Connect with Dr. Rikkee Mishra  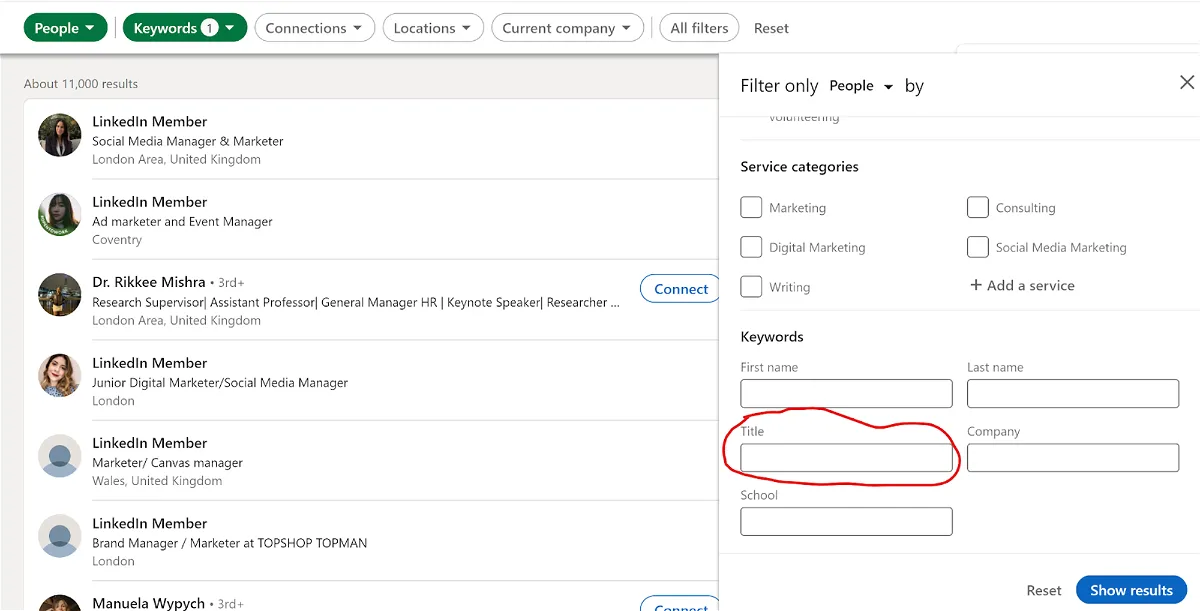[681, 289]
